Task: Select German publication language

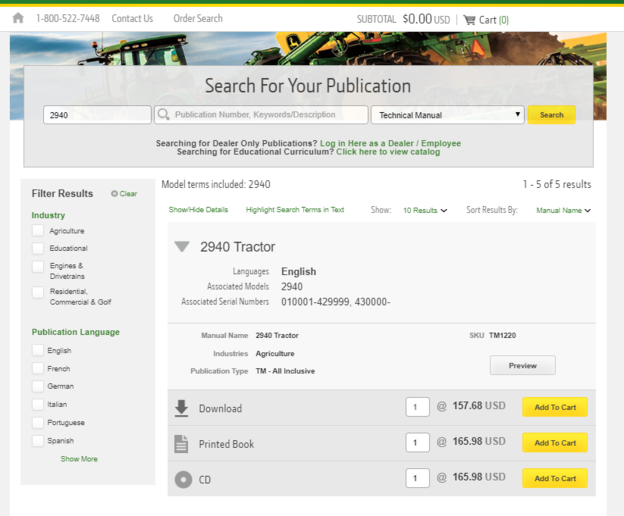Action: pos(38,386)
